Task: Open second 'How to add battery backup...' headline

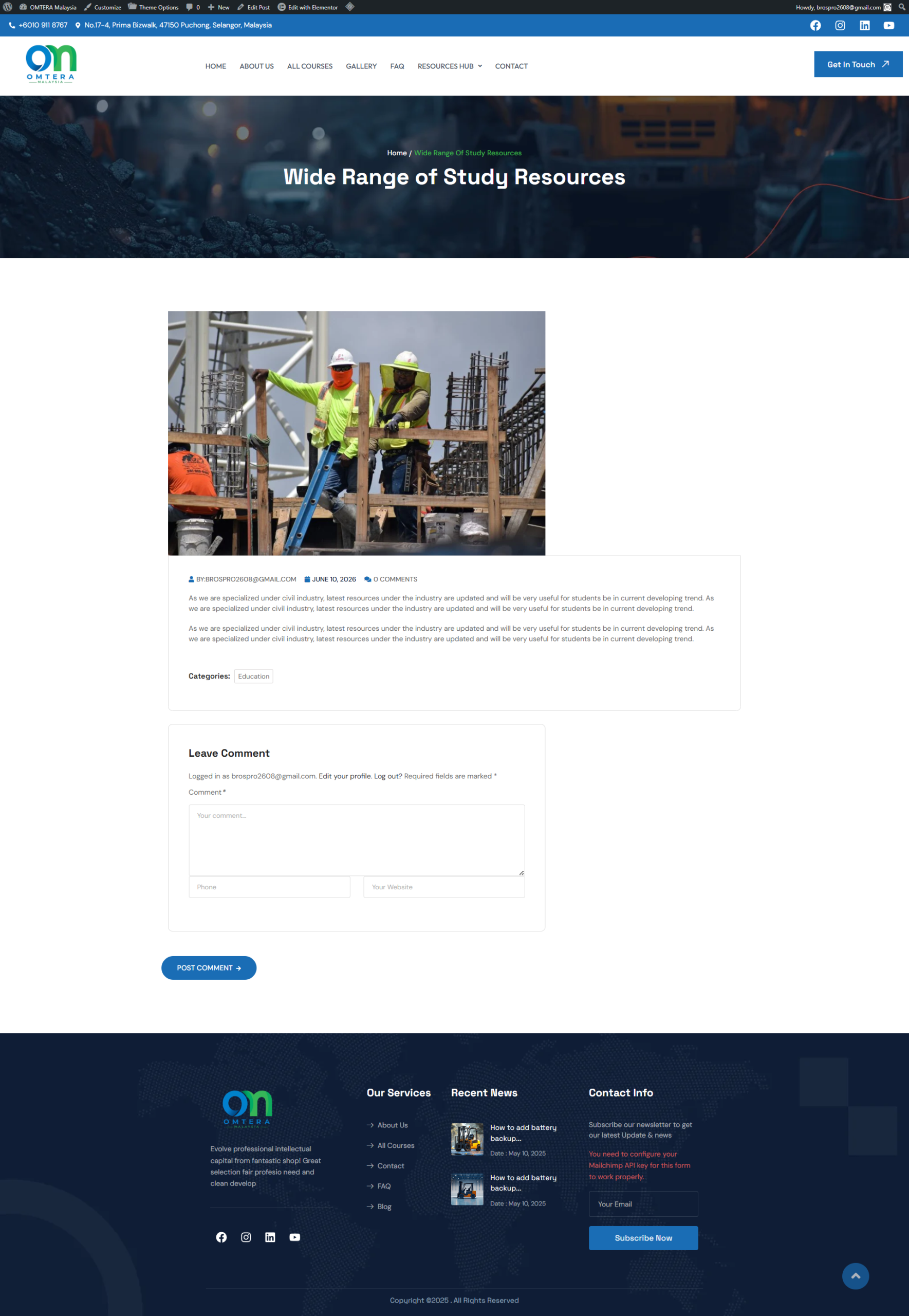Action: [524, 1183]
